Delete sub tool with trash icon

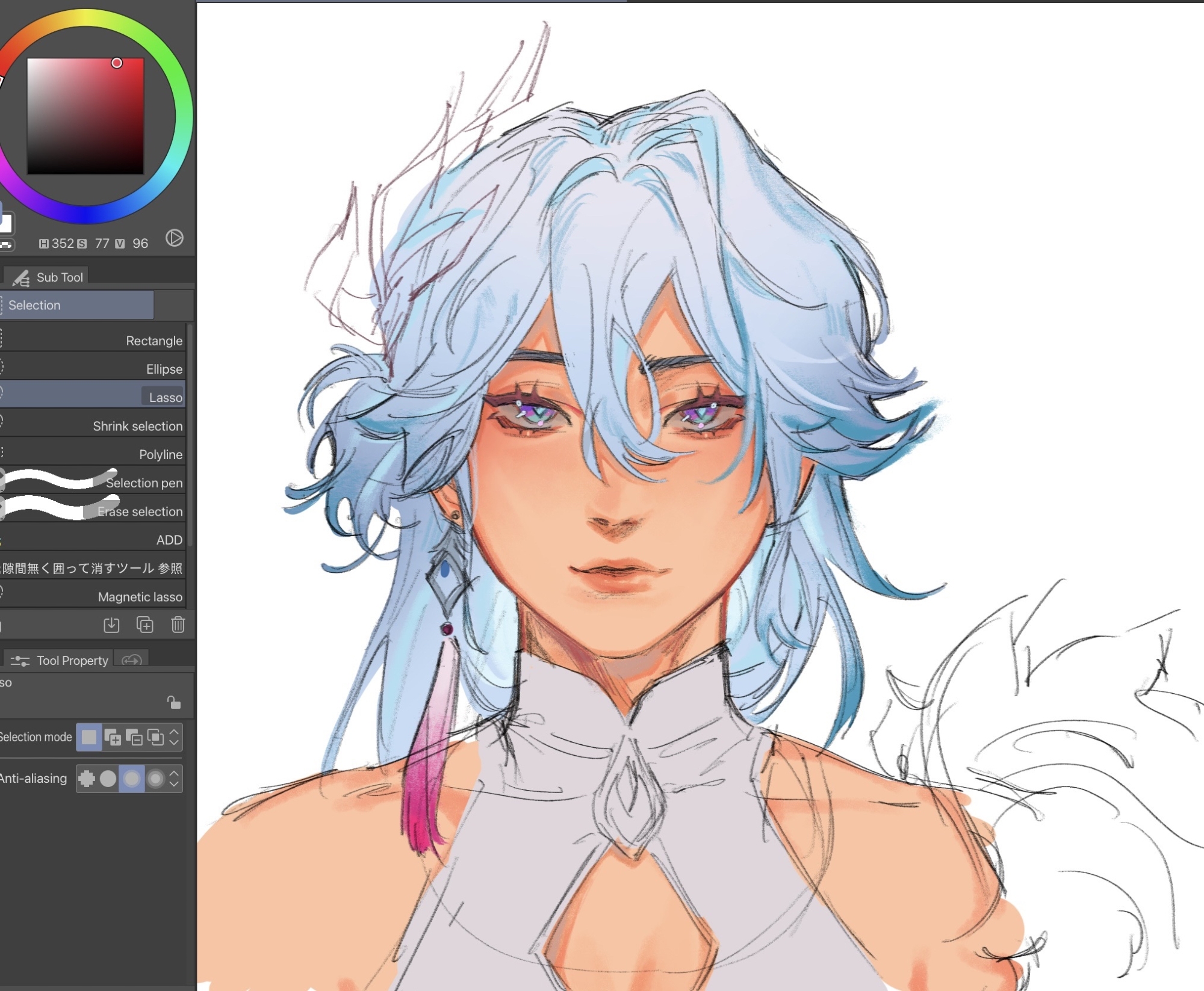pos(178,625)
